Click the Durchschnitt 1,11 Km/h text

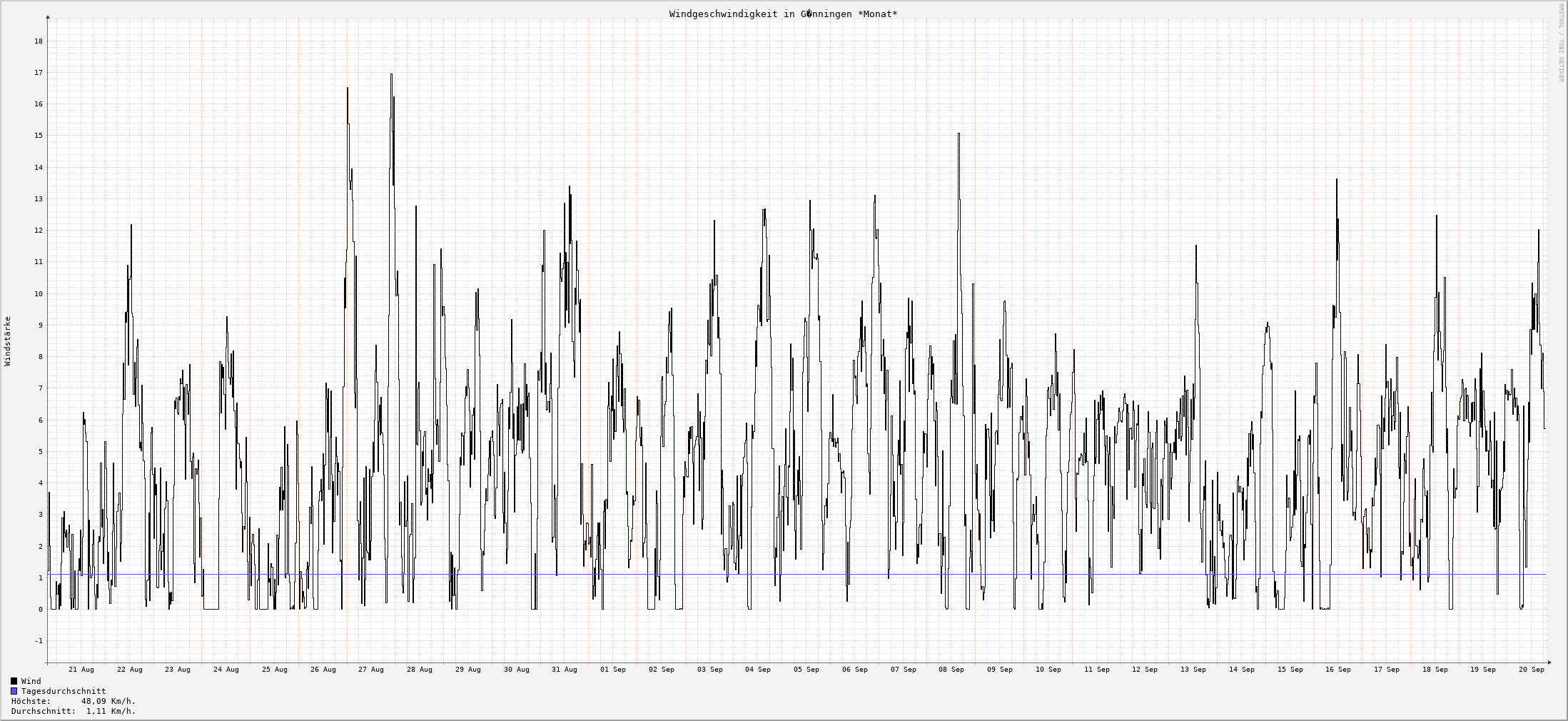coord(74,711)
